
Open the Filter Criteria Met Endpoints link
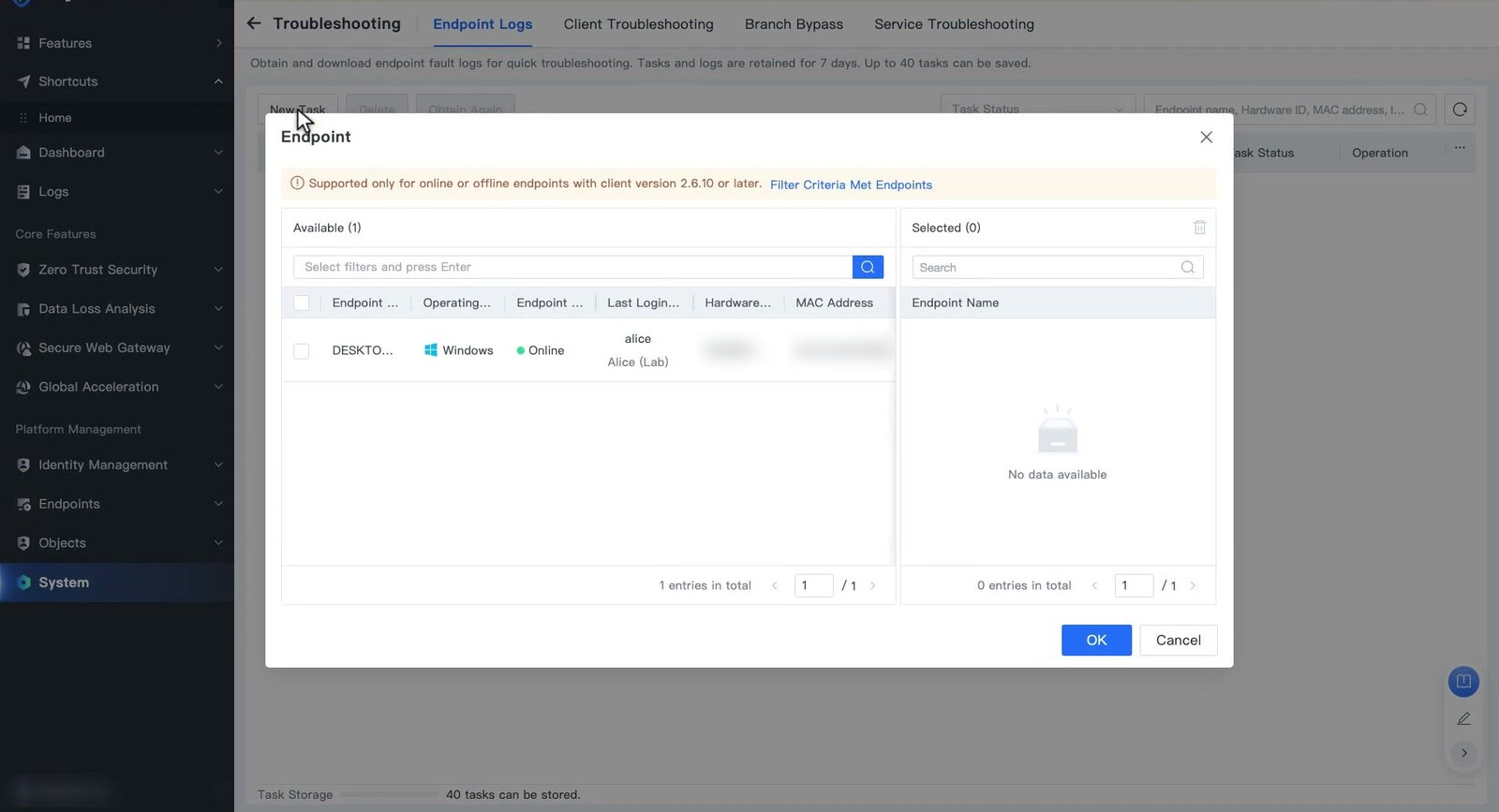click(x=851, y=185)
